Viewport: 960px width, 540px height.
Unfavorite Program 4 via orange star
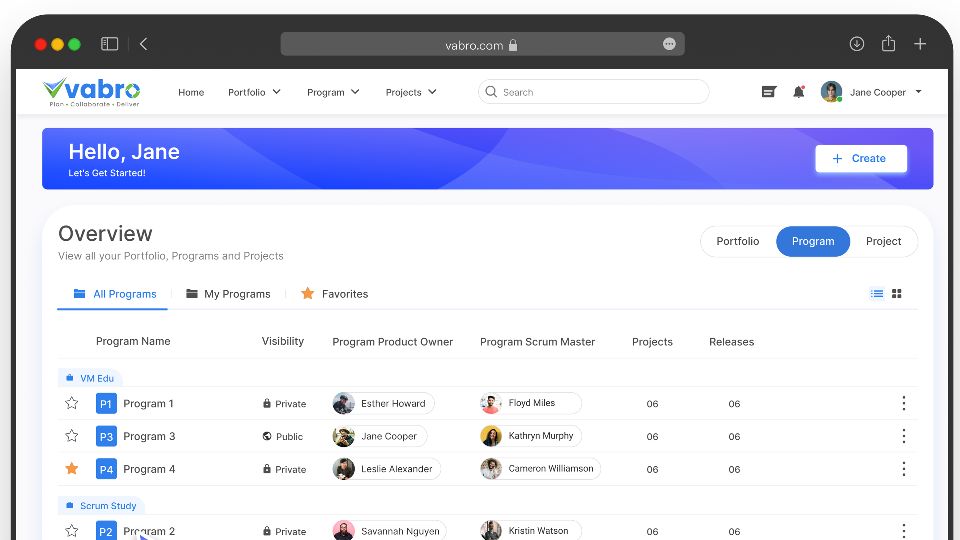(72, 468)
